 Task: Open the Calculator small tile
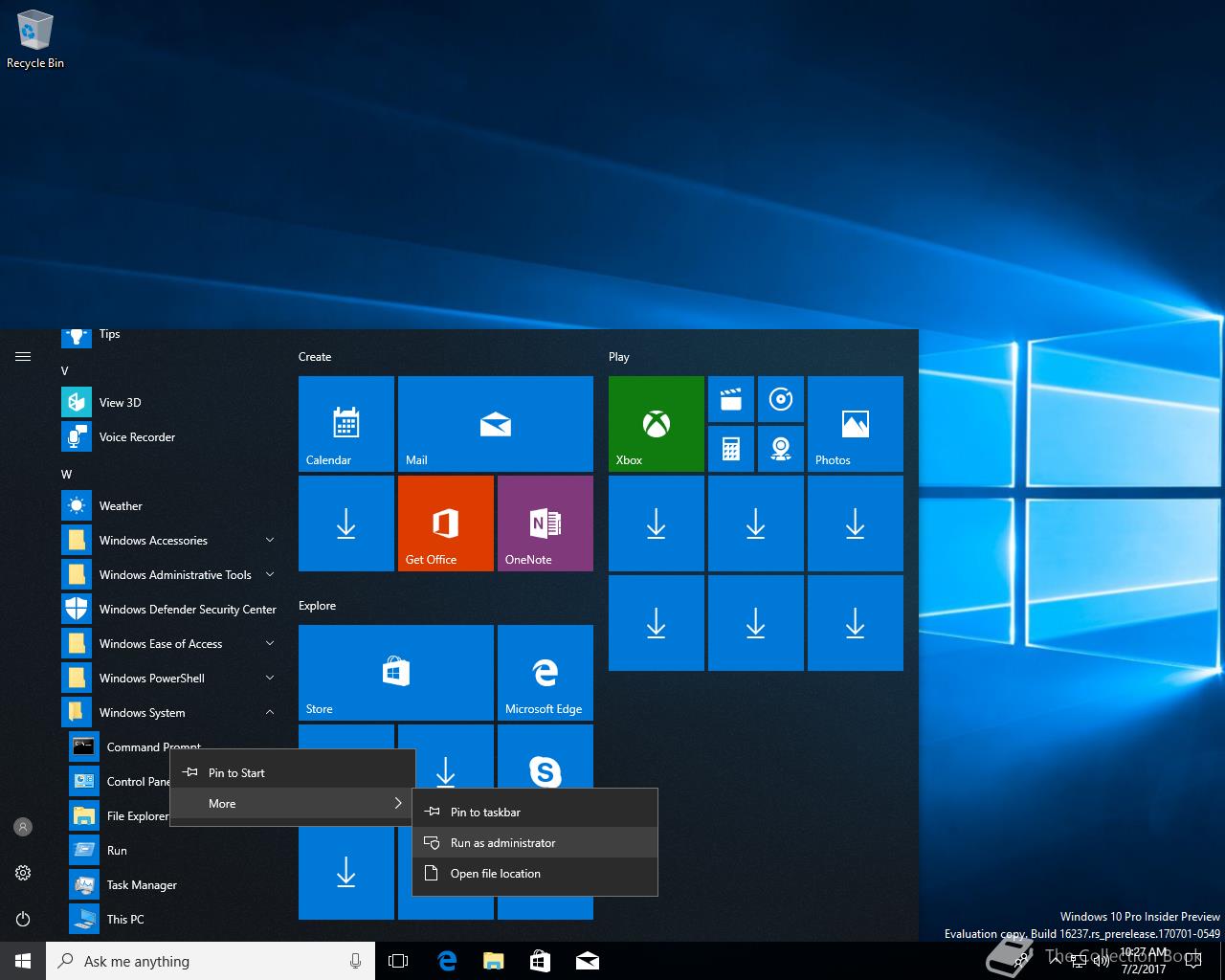731,449
